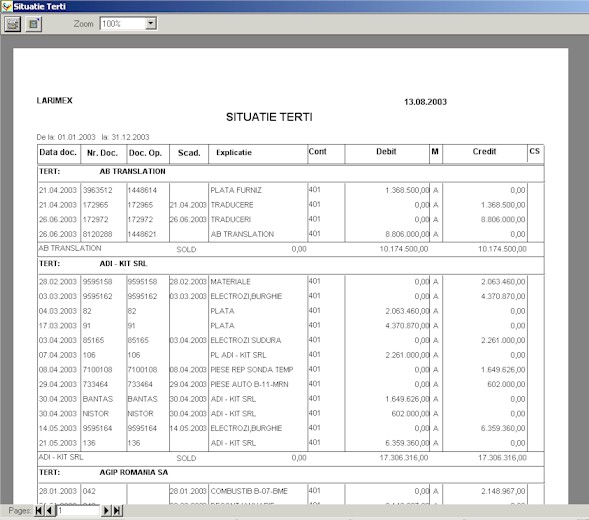The height and width of the screenshot is (520, 589).
Task: Click the Scad. column header
Action: [x=189, y=153]
